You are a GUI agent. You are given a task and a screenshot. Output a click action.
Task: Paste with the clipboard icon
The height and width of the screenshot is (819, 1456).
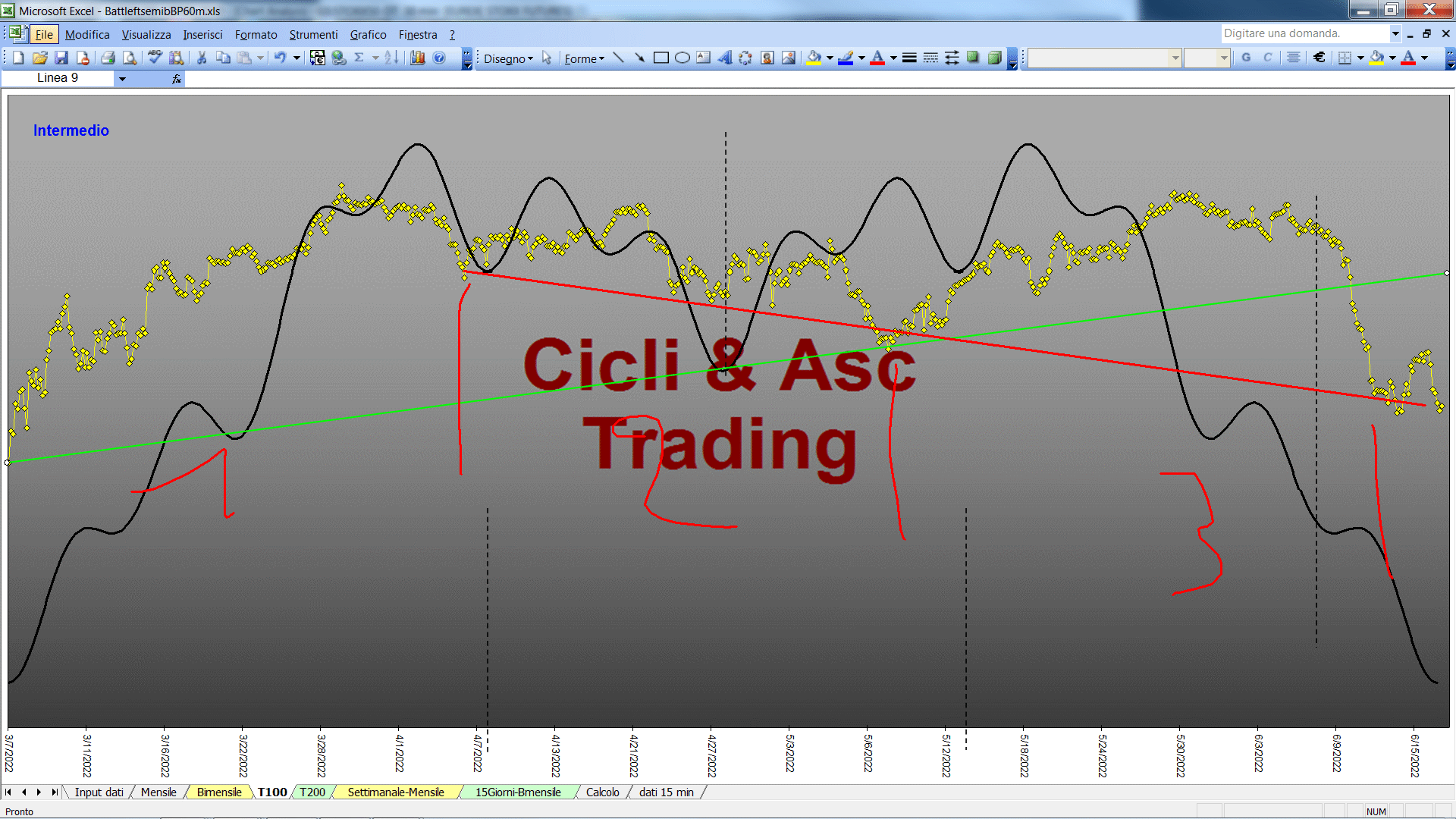point(244,58)
